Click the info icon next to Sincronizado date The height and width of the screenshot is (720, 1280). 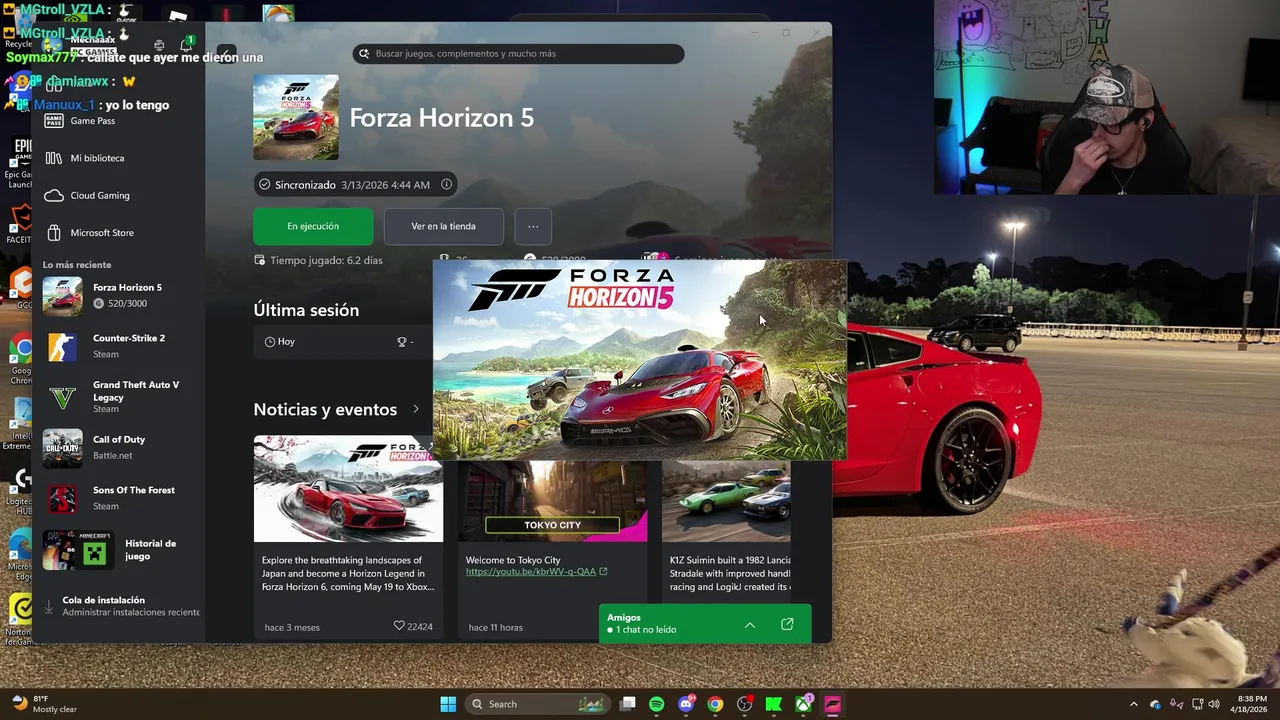click(447, 184)
